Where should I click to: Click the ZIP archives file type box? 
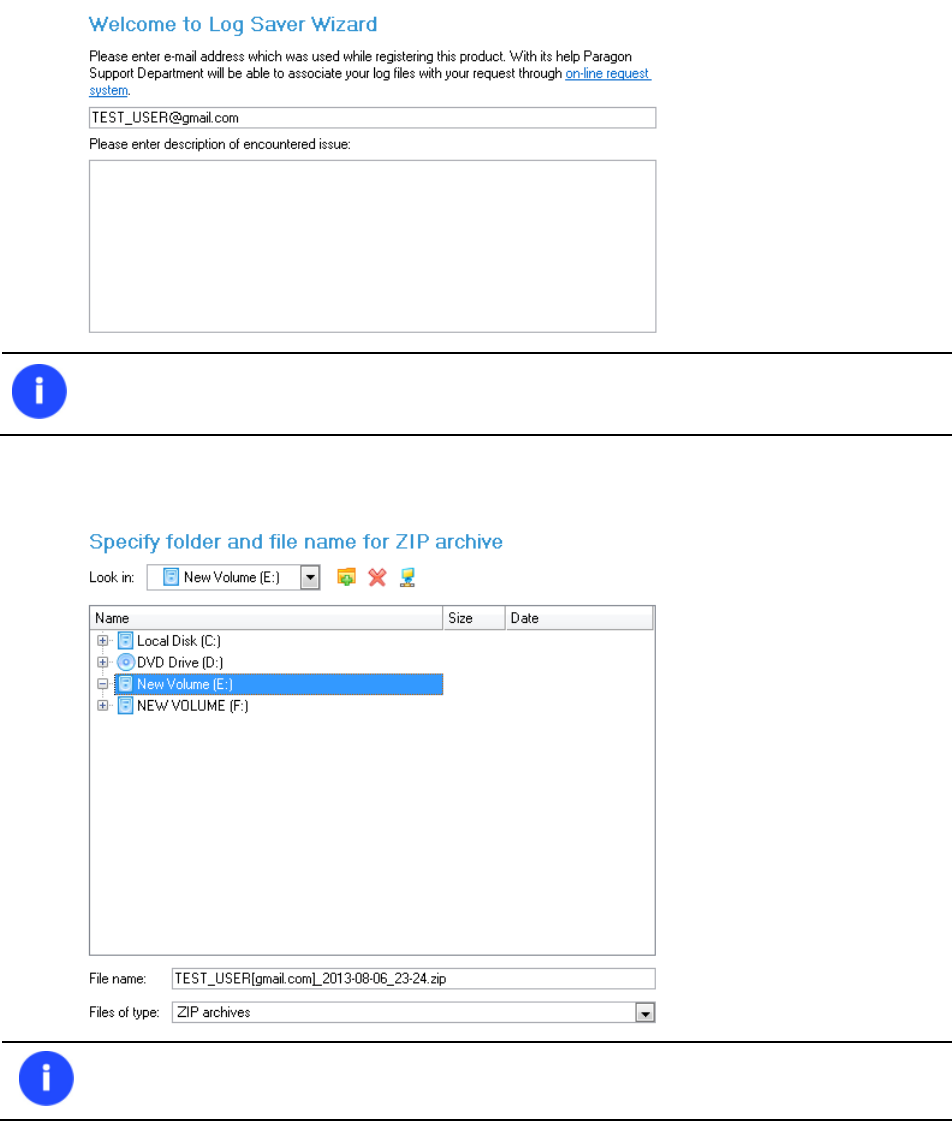tap(413, 1012)
